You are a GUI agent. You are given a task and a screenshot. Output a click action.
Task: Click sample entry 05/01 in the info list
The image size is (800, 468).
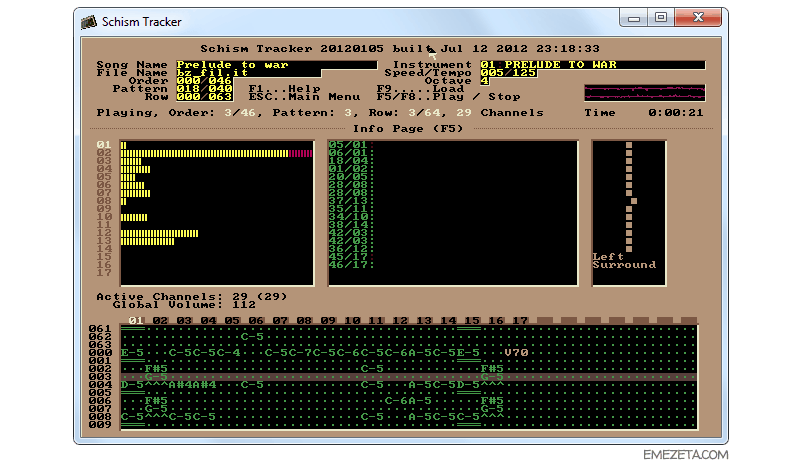coord(348,145)
